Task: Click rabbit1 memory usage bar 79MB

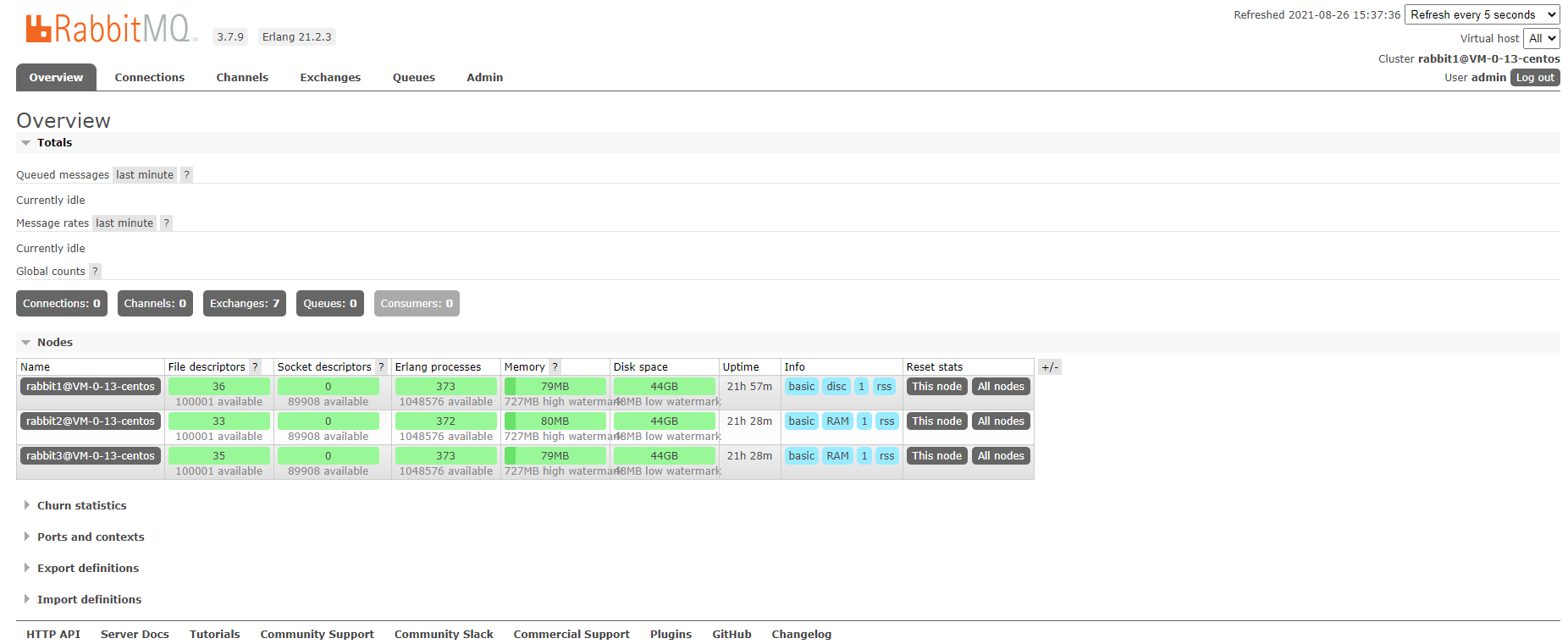Action: tap(555, 387)
